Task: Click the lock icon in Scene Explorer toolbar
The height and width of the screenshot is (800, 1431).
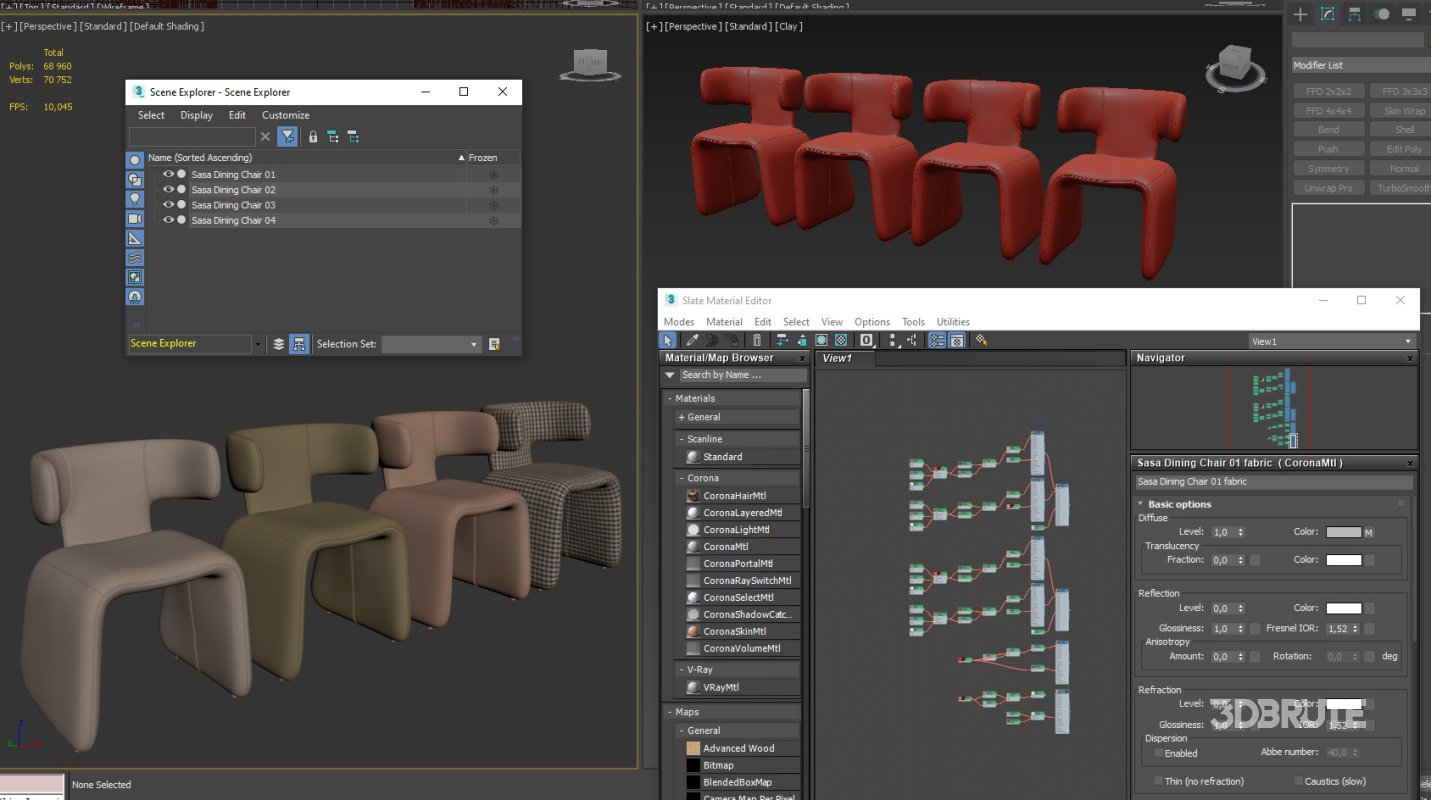Action: (x=312, y=137)
